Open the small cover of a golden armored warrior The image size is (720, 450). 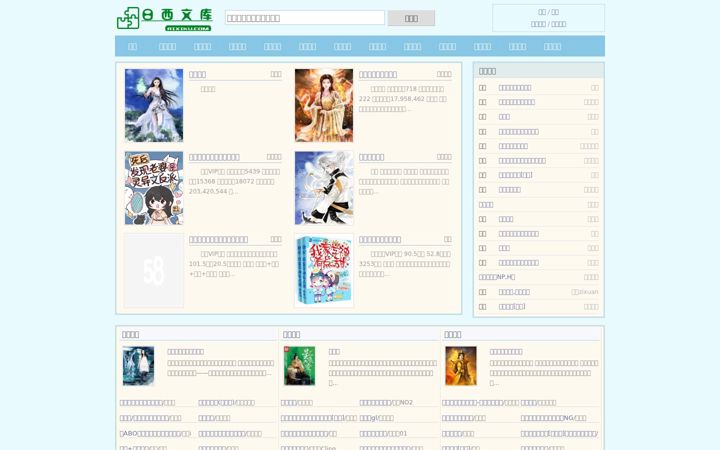click(461, 366)
